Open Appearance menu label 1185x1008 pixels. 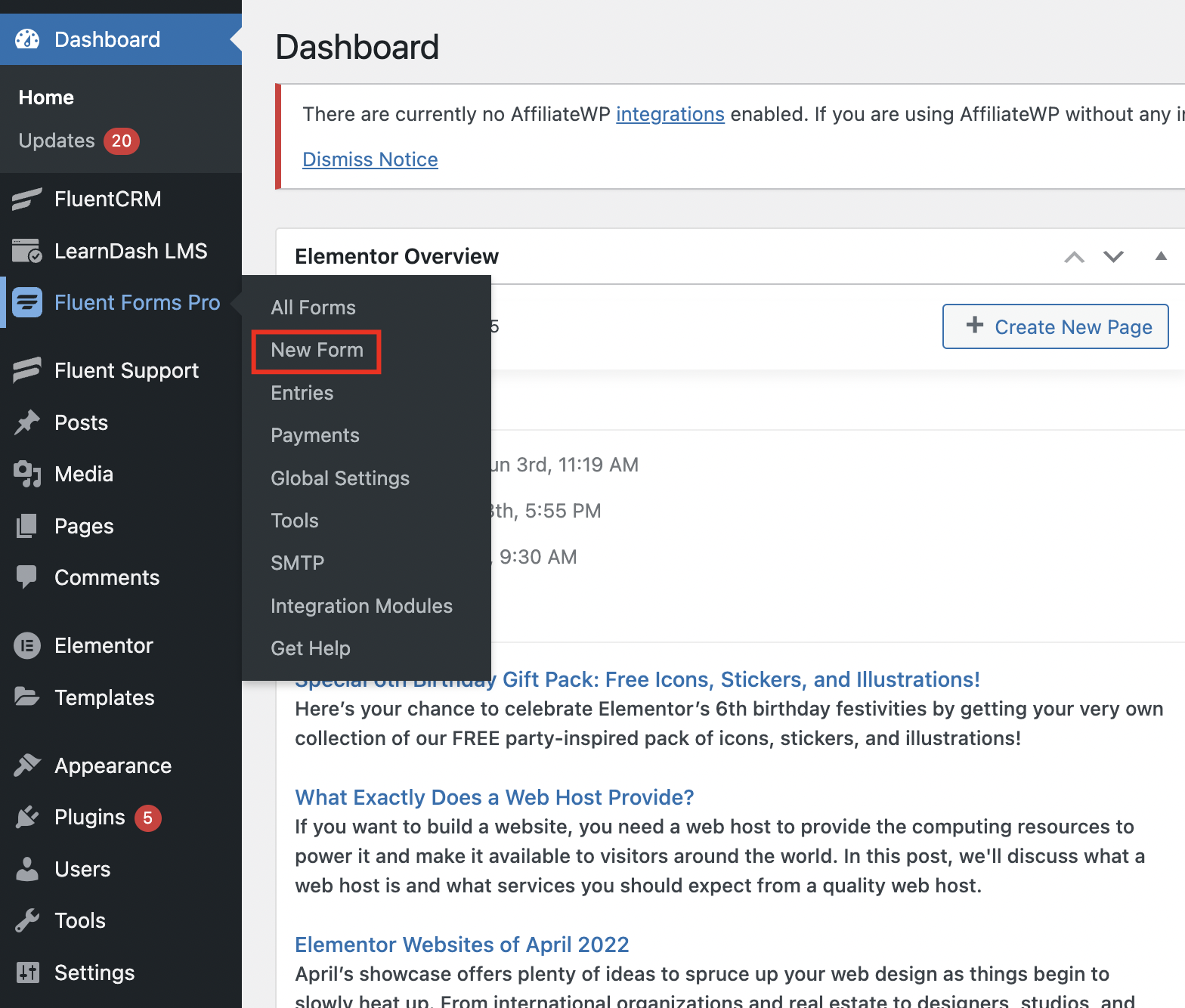(113, 765)
